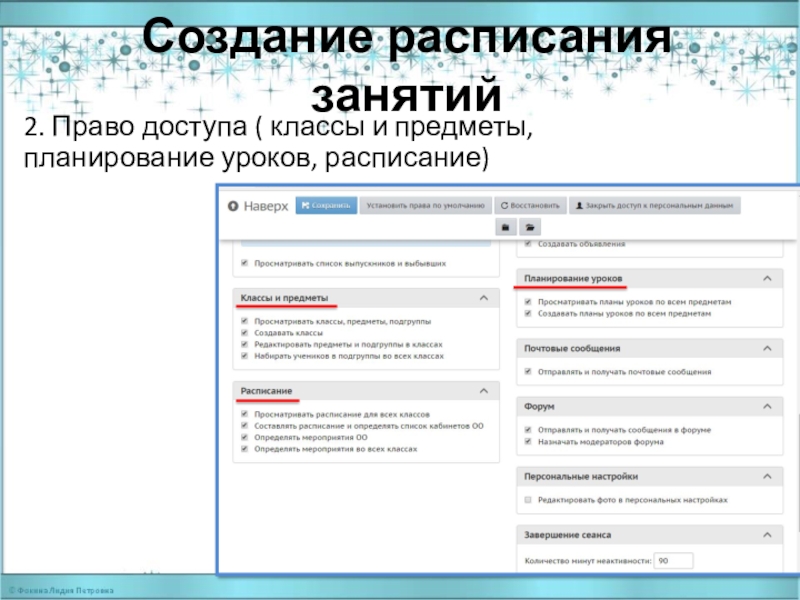
Task: Click the Наверх link text
Action: coord(266,206)
